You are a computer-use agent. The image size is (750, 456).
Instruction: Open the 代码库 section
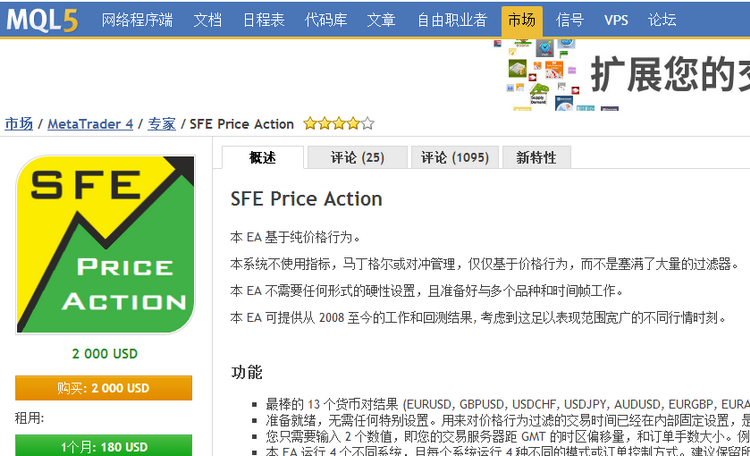coord(326,20)
